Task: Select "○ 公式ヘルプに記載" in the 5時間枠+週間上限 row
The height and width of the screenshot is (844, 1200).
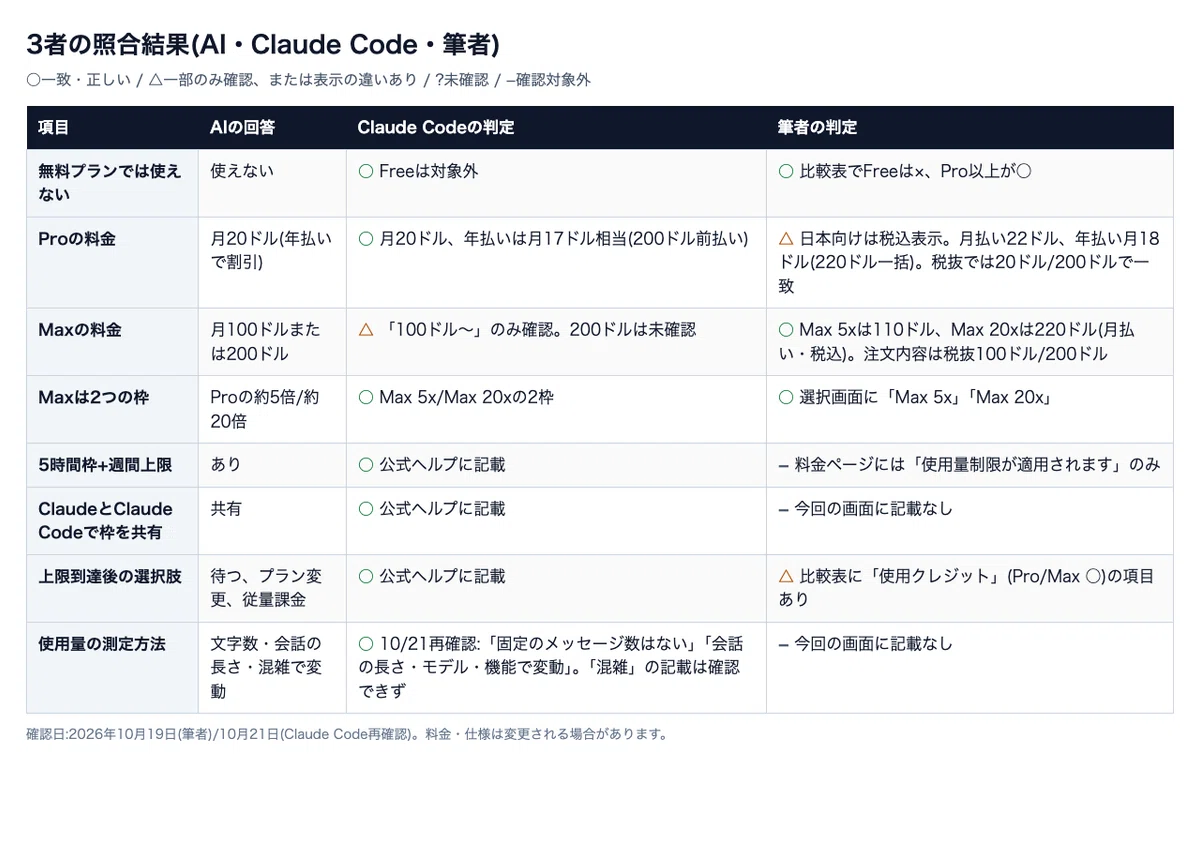Action: click(x=556, y=465)
